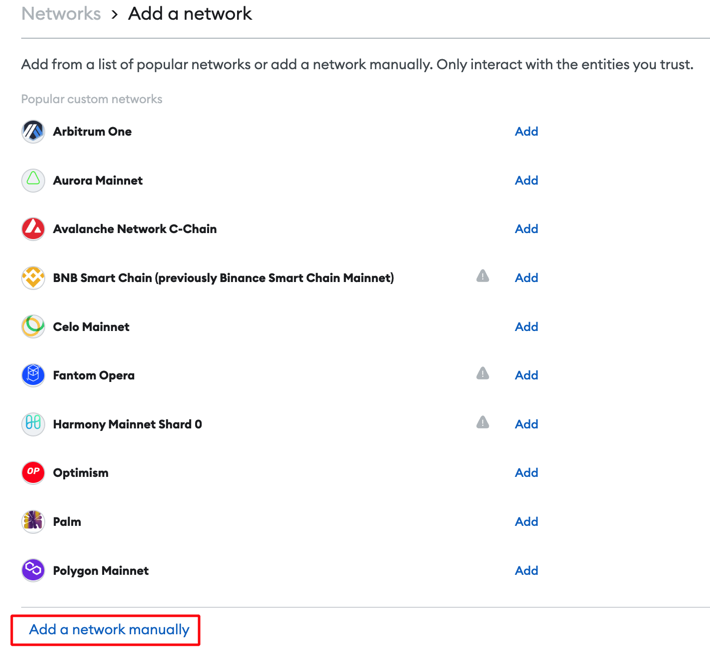This screenshot has width=712, height=650.
Task: Click the Palm network logo
Action: (x=33, y=521)
